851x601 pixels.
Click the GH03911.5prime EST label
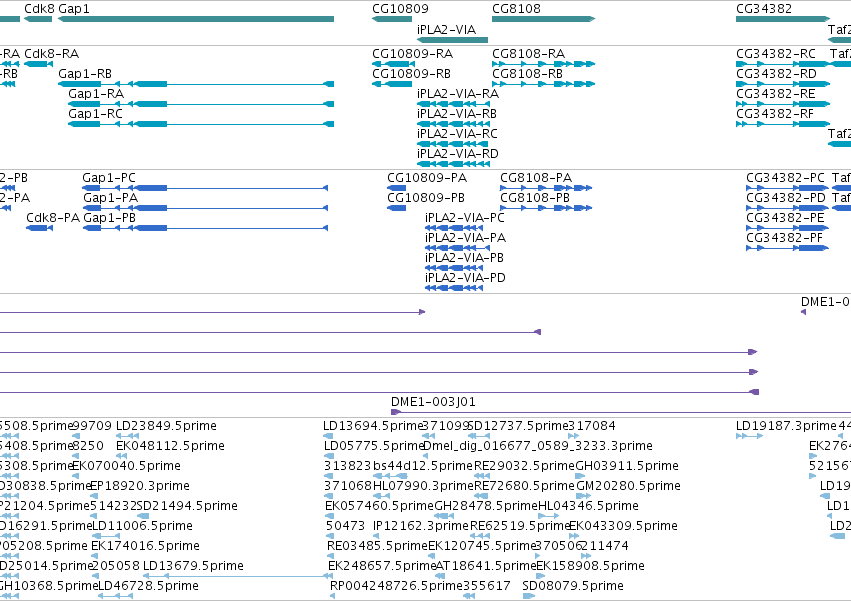(627, 466)
